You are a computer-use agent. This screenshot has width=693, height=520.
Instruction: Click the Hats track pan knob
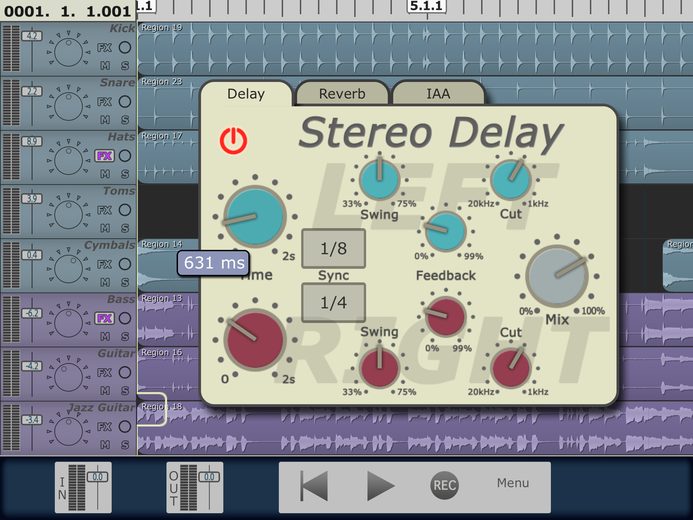click(x=68, y=161)
